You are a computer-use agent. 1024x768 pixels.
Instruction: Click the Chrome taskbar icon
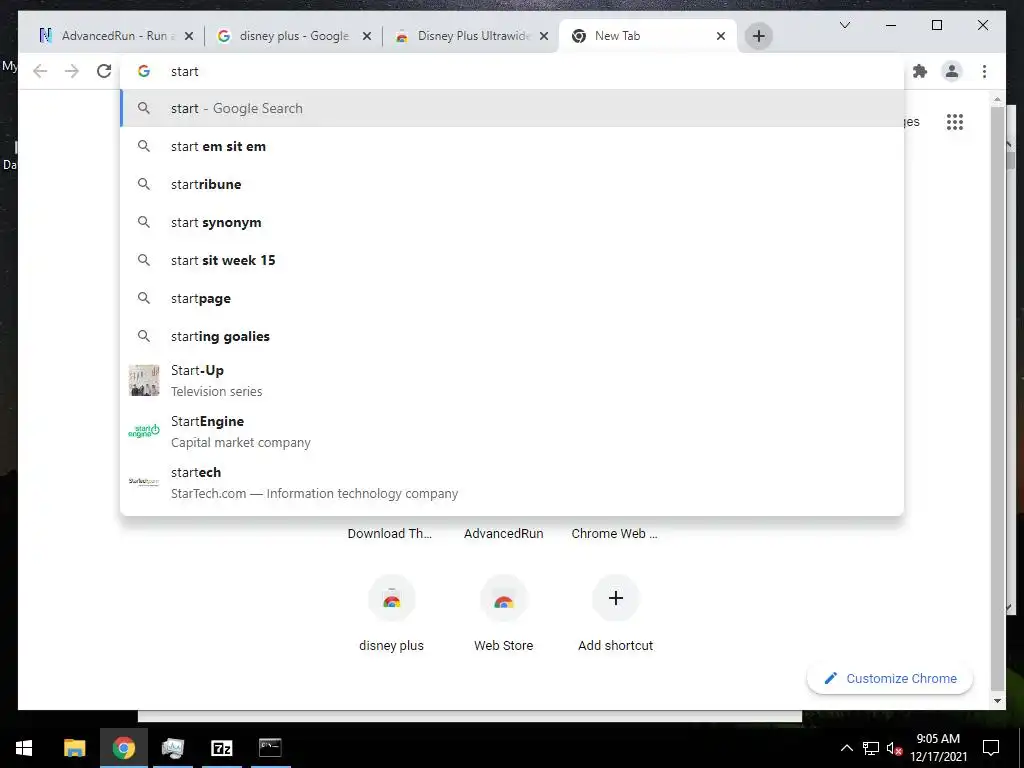(x=123, y=748)
